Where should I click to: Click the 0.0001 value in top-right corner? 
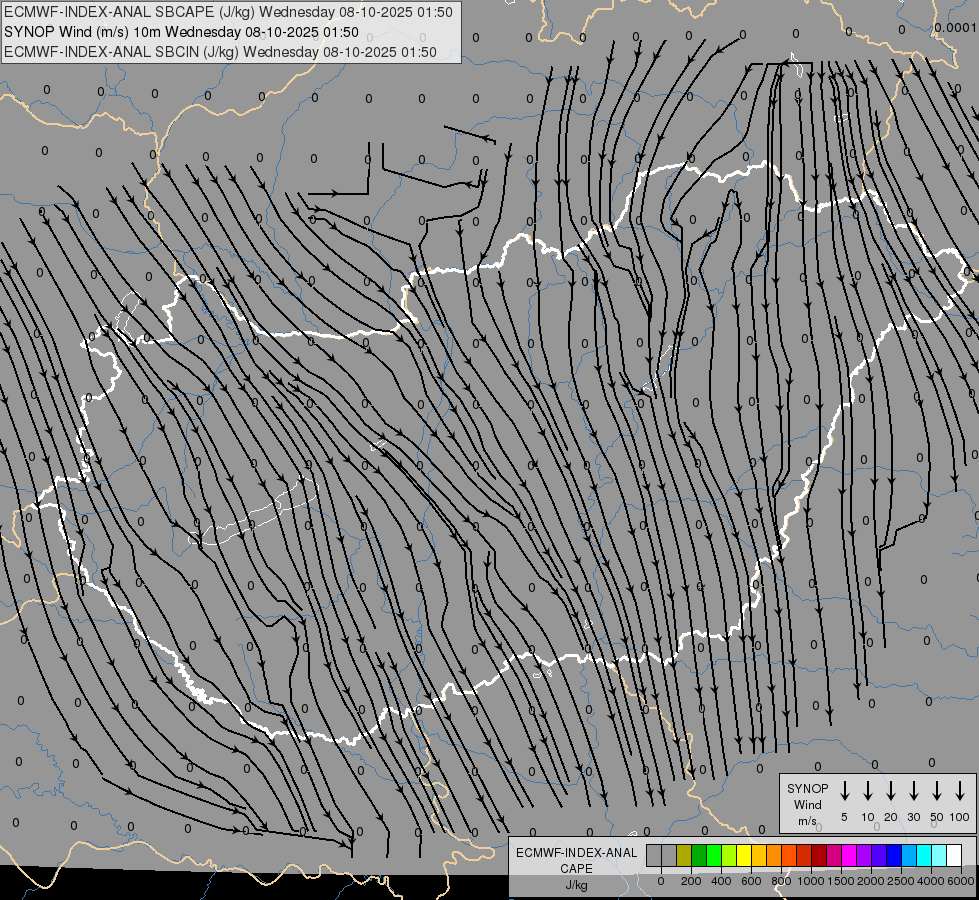click(x=955, y=28)
